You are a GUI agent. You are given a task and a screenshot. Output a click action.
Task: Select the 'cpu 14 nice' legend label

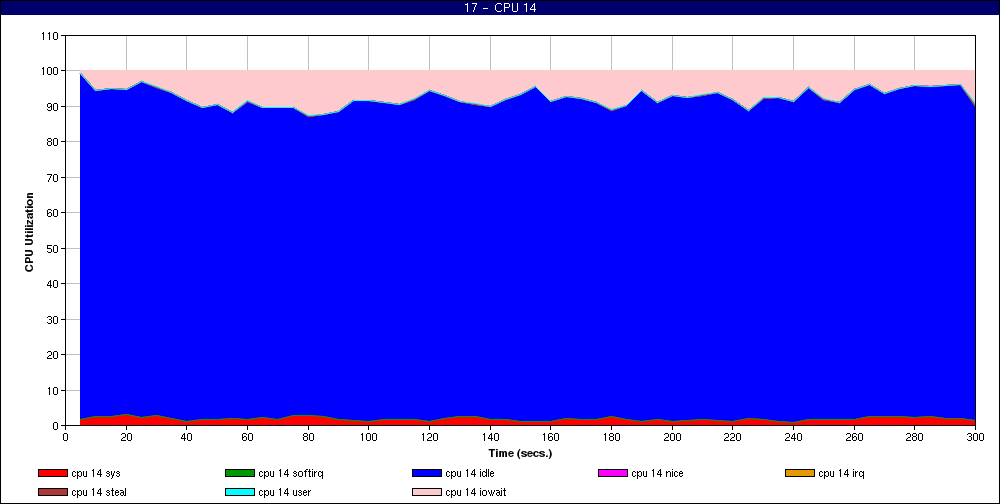point(658,473)
